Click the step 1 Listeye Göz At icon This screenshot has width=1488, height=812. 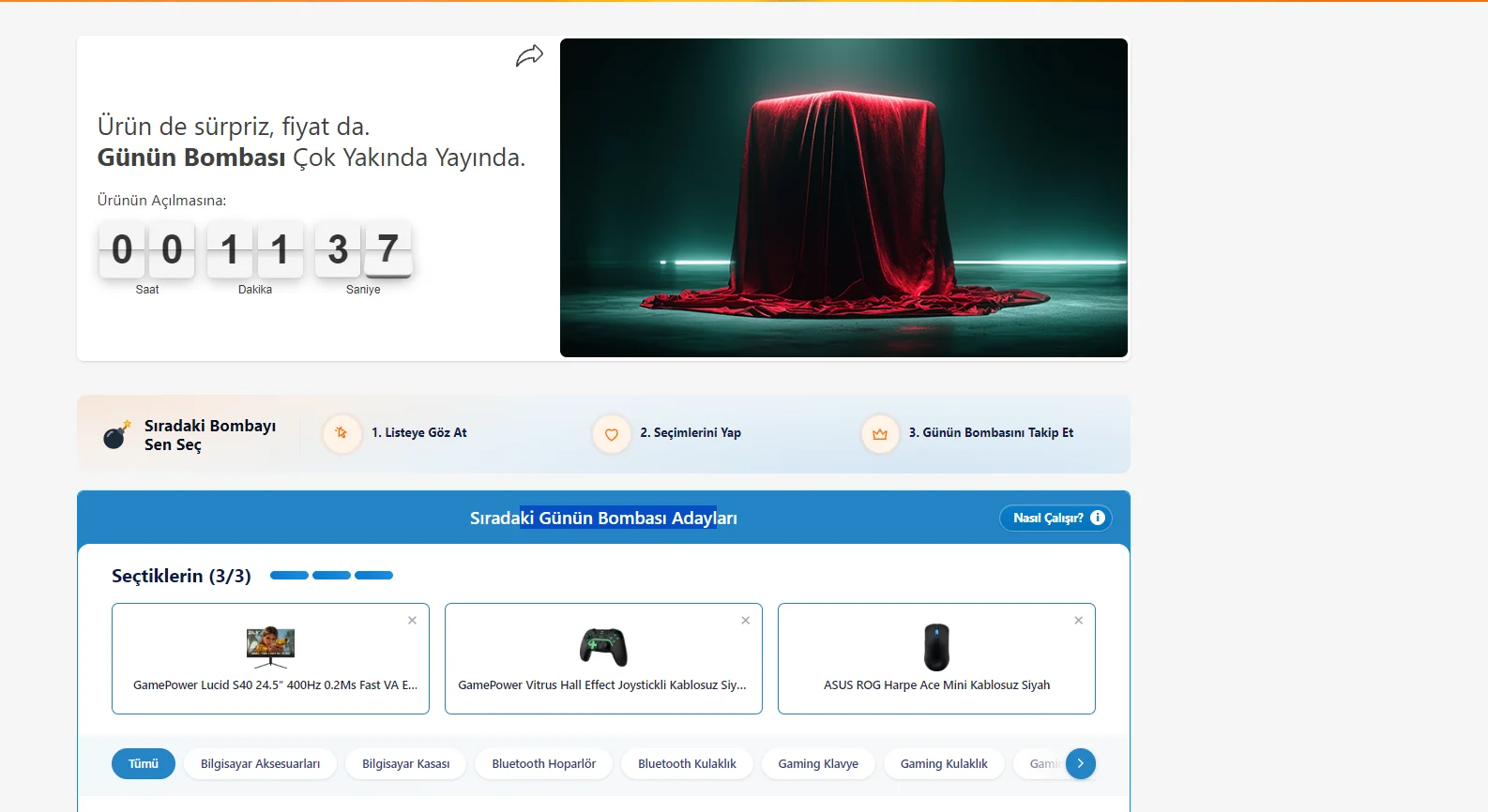[x=342, y=433]
